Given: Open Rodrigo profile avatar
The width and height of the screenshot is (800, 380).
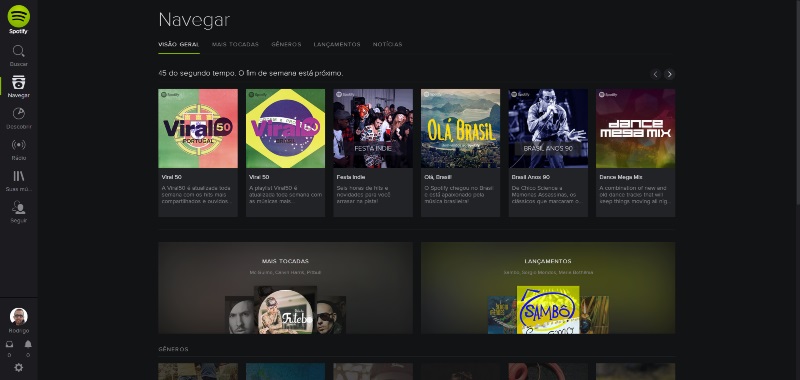Looking at the screenshot, I should click(18, 316).
